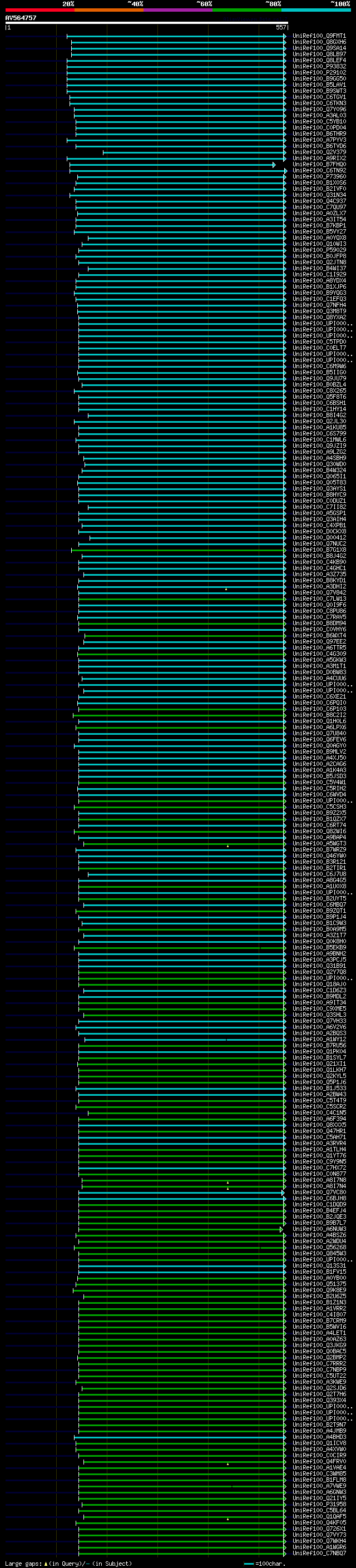
Task: Click hit label UniRef100_Q7VH33
Action: (x=319, y=1021)
